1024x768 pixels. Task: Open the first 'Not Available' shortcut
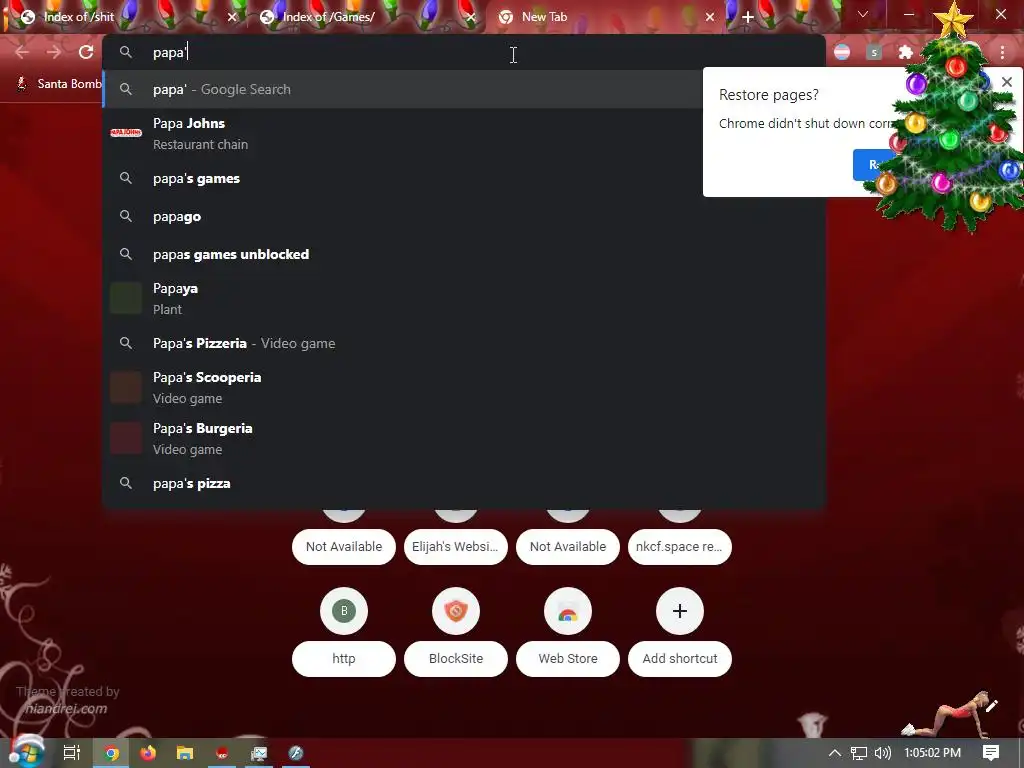click(344, 547)
